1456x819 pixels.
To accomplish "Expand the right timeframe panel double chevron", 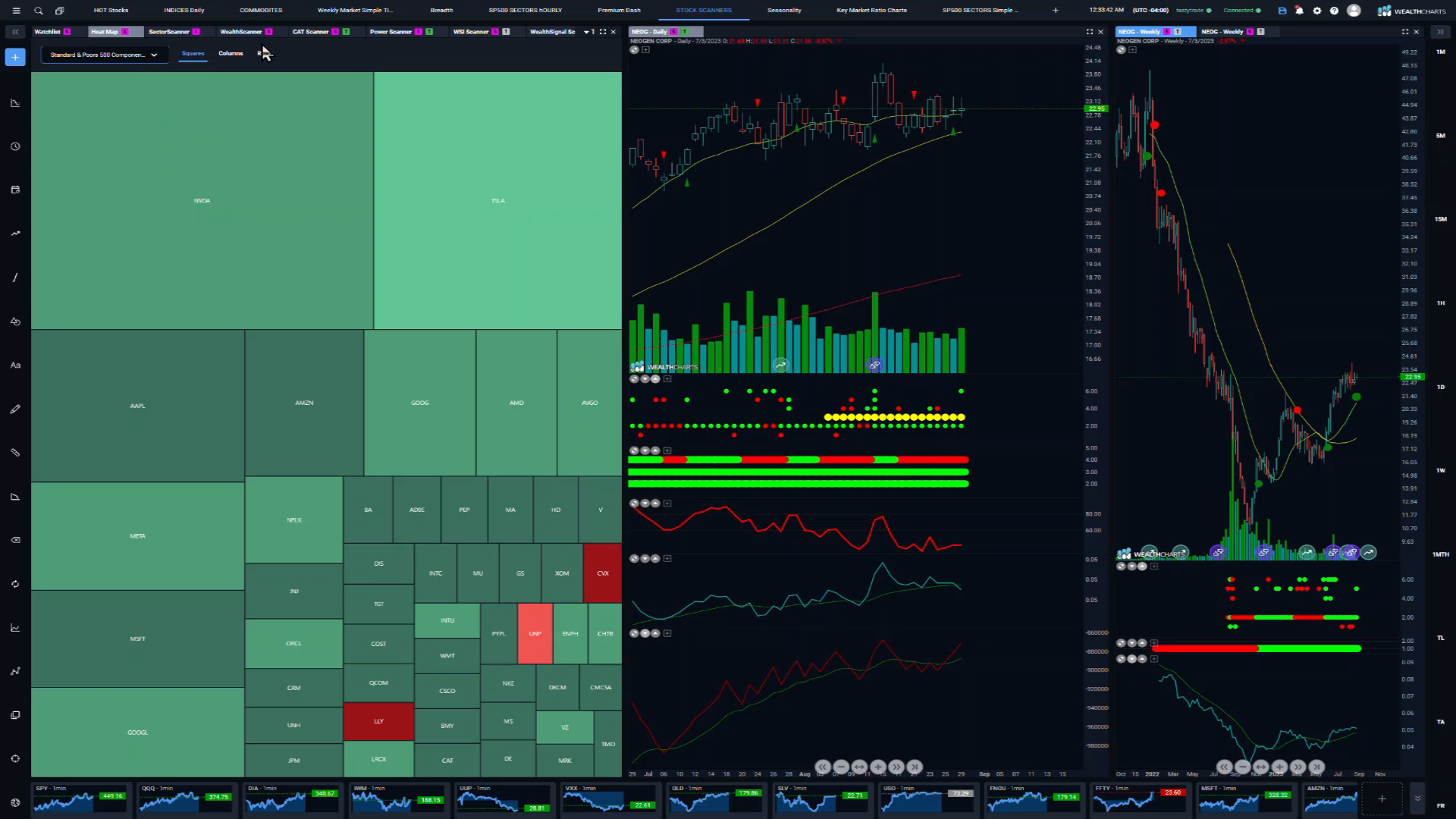I will click(1440, 32).
